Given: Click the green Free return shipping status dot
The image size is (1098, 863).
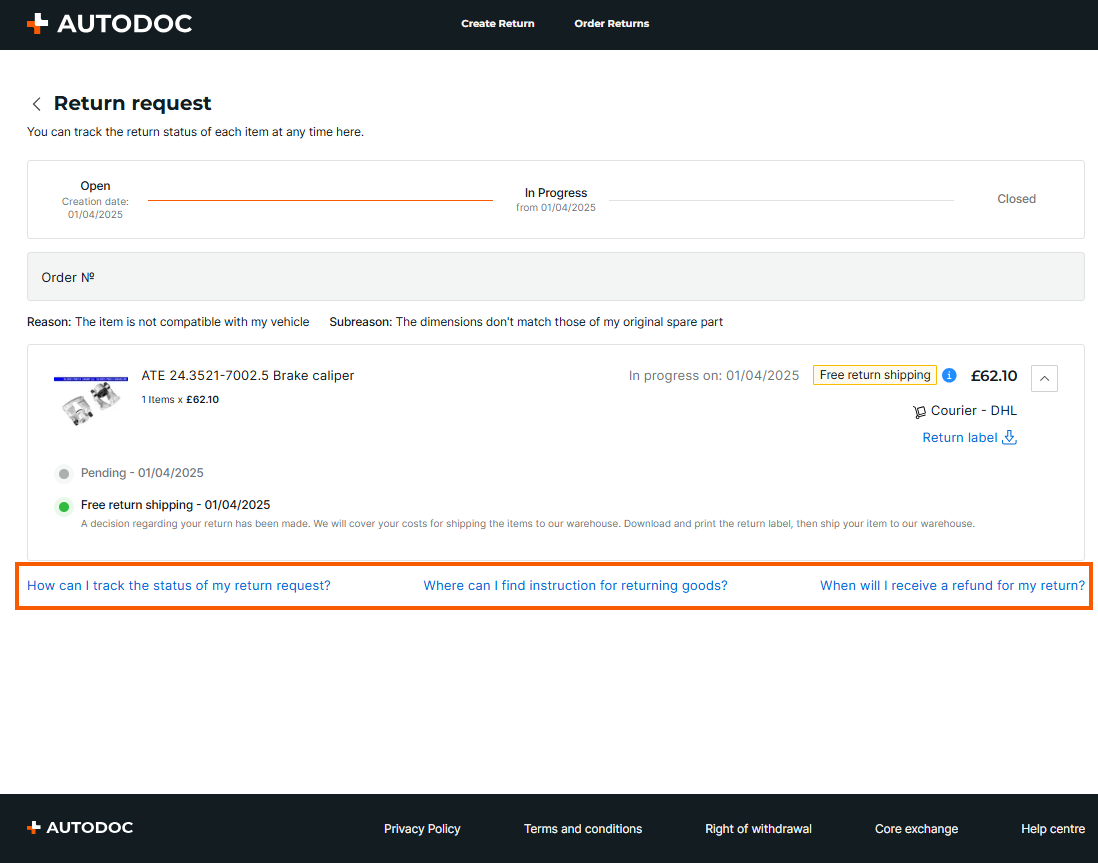Looking at the screenshot, I should coord(64,506).
